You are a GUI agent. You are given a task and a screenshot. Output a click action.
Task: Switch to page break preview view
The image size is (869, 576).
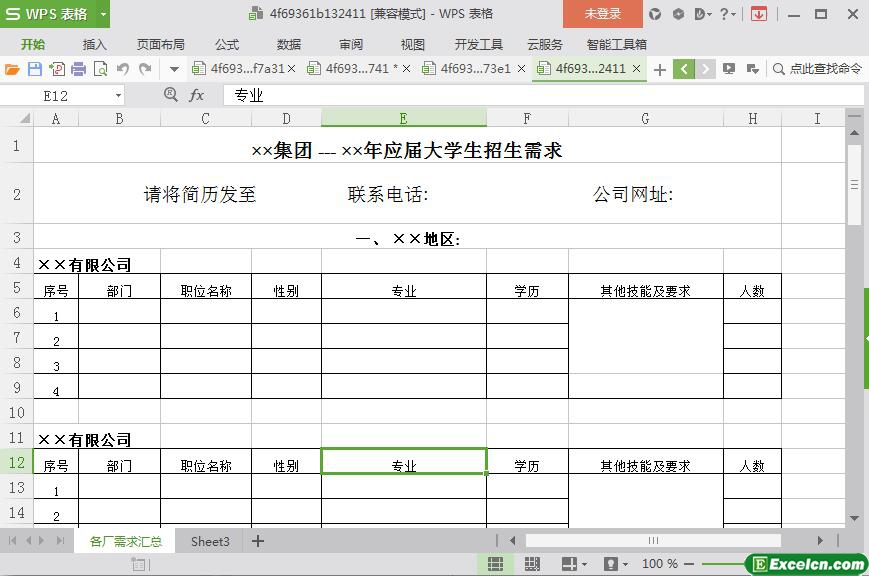[532, 564]
